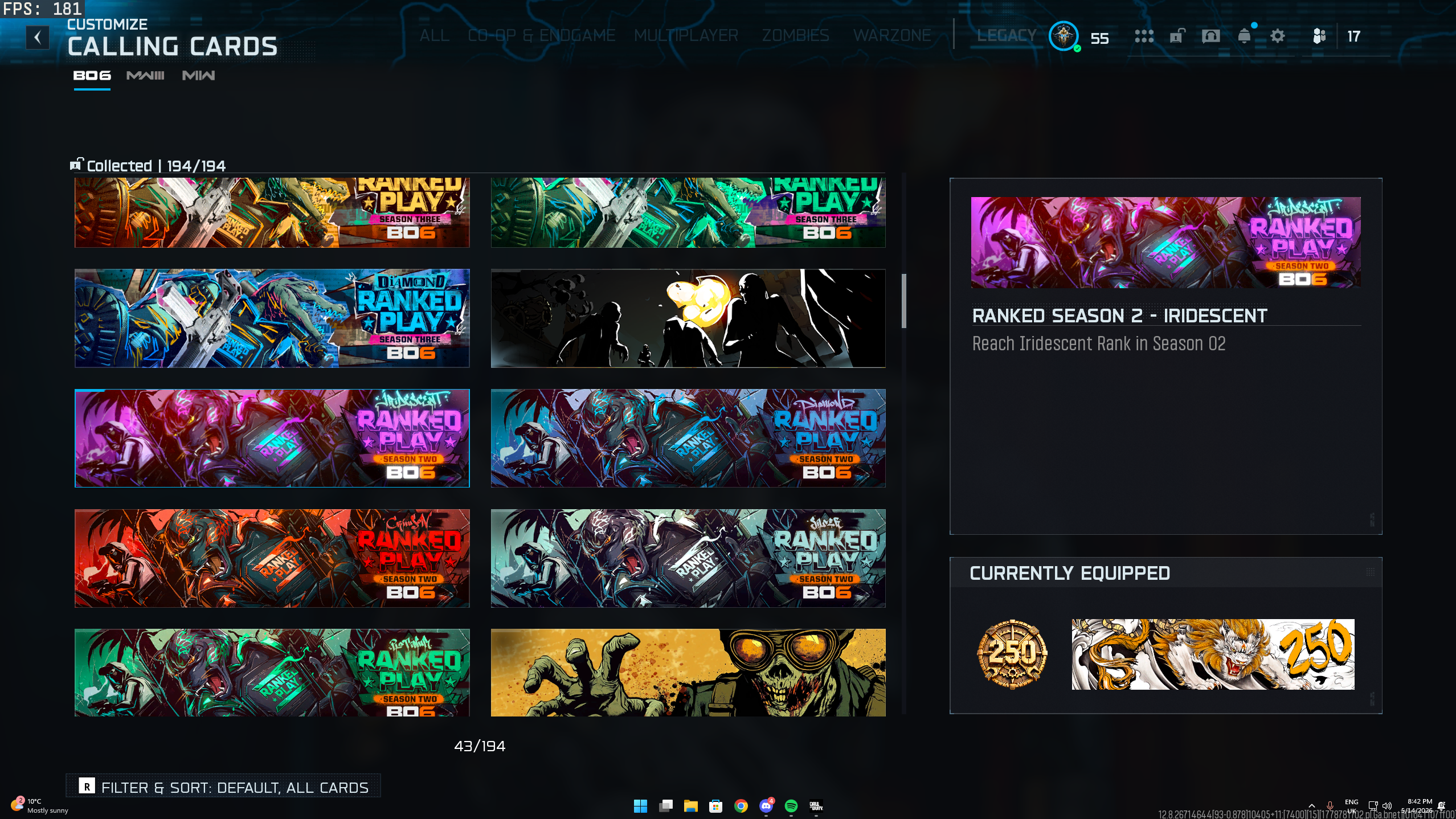This screenshot has width=1456, height=819.
Task: Click the "CALLING CARDS" page title
Action: click(173, 47)
